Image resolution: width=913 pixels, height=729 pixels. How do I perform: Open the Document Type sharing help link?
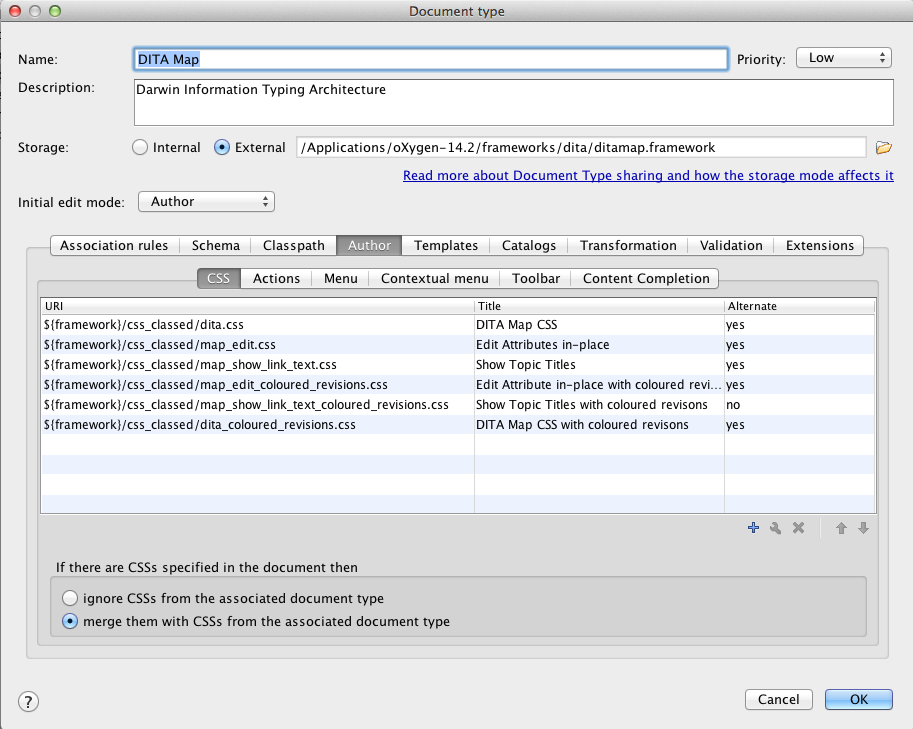[648, 175]
